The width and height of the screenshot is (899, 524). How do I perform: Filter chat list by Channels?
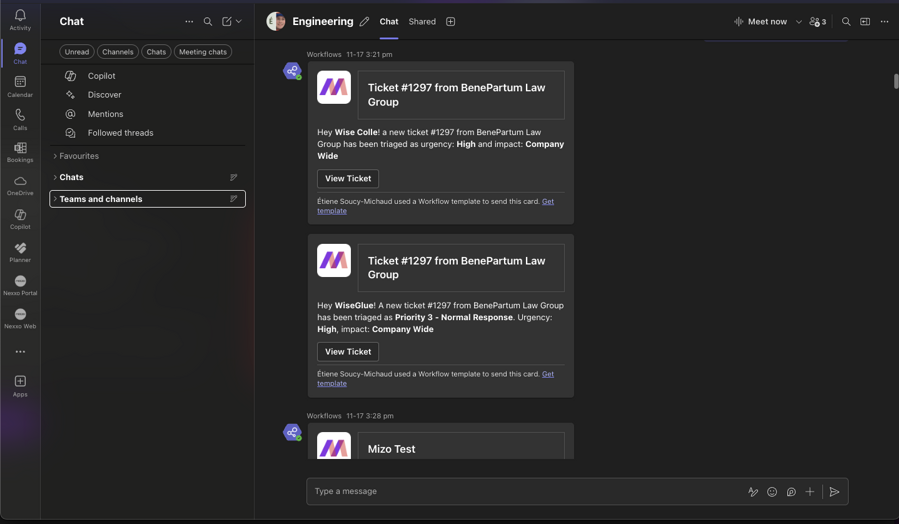(x=118, y=52)
